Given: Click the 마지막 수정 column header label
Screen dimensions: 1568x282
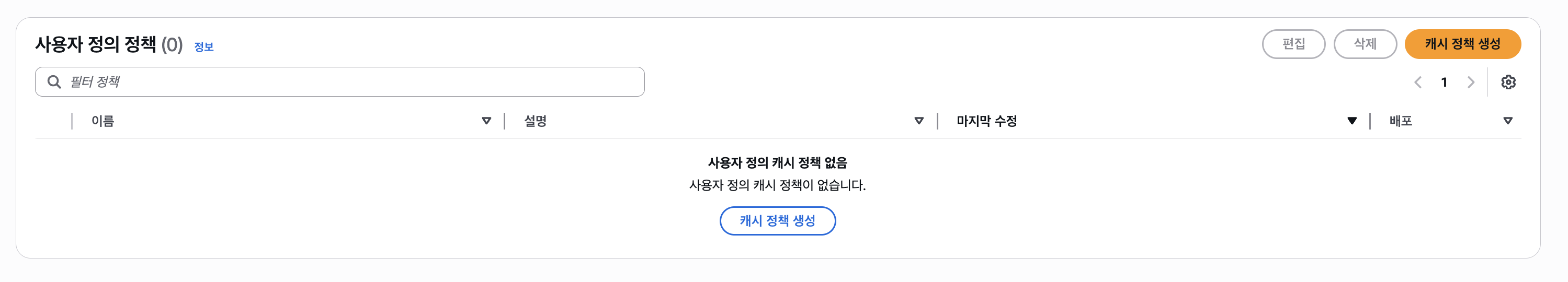Looking at the screenshot, I should click(x=987, y=121).
